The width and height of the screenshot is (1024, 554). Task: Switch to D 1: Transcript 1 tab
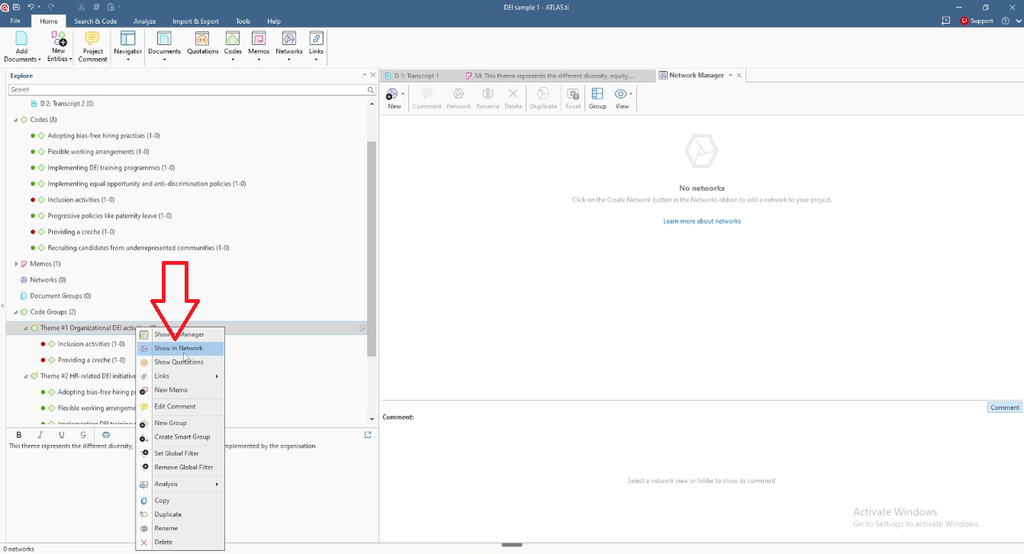pos(416,76)
